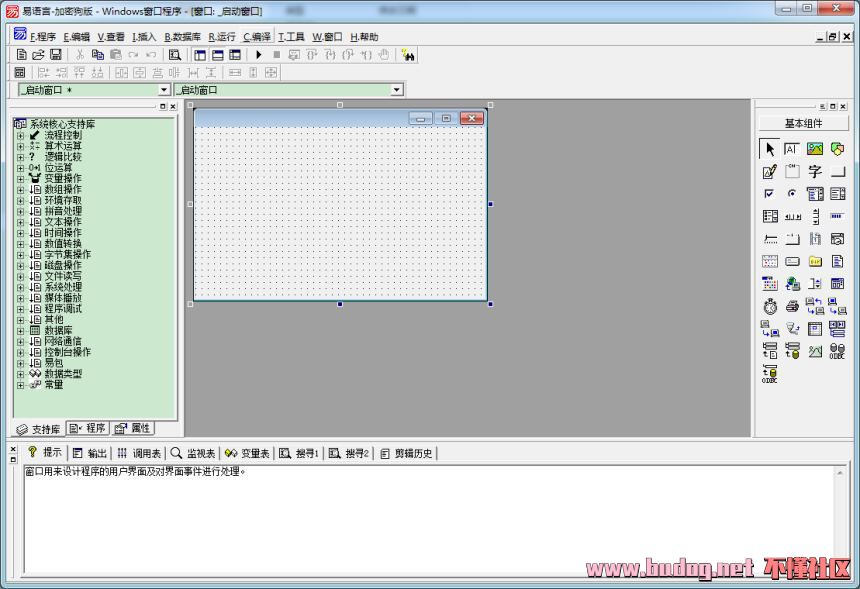Select the Radio button component in palette

coord(792,194)
